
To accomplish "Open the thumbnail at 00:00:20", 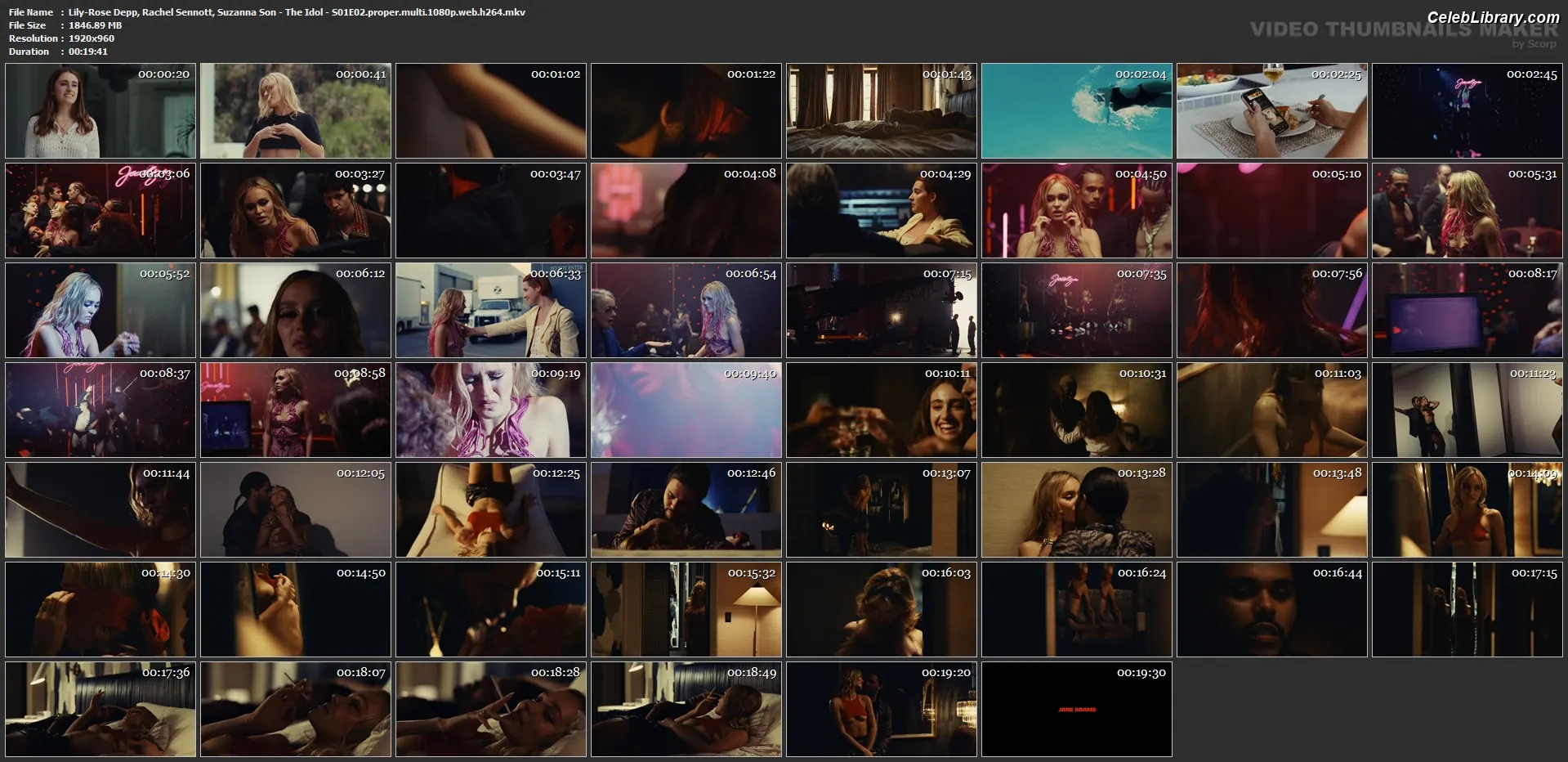I will point(101,110).
